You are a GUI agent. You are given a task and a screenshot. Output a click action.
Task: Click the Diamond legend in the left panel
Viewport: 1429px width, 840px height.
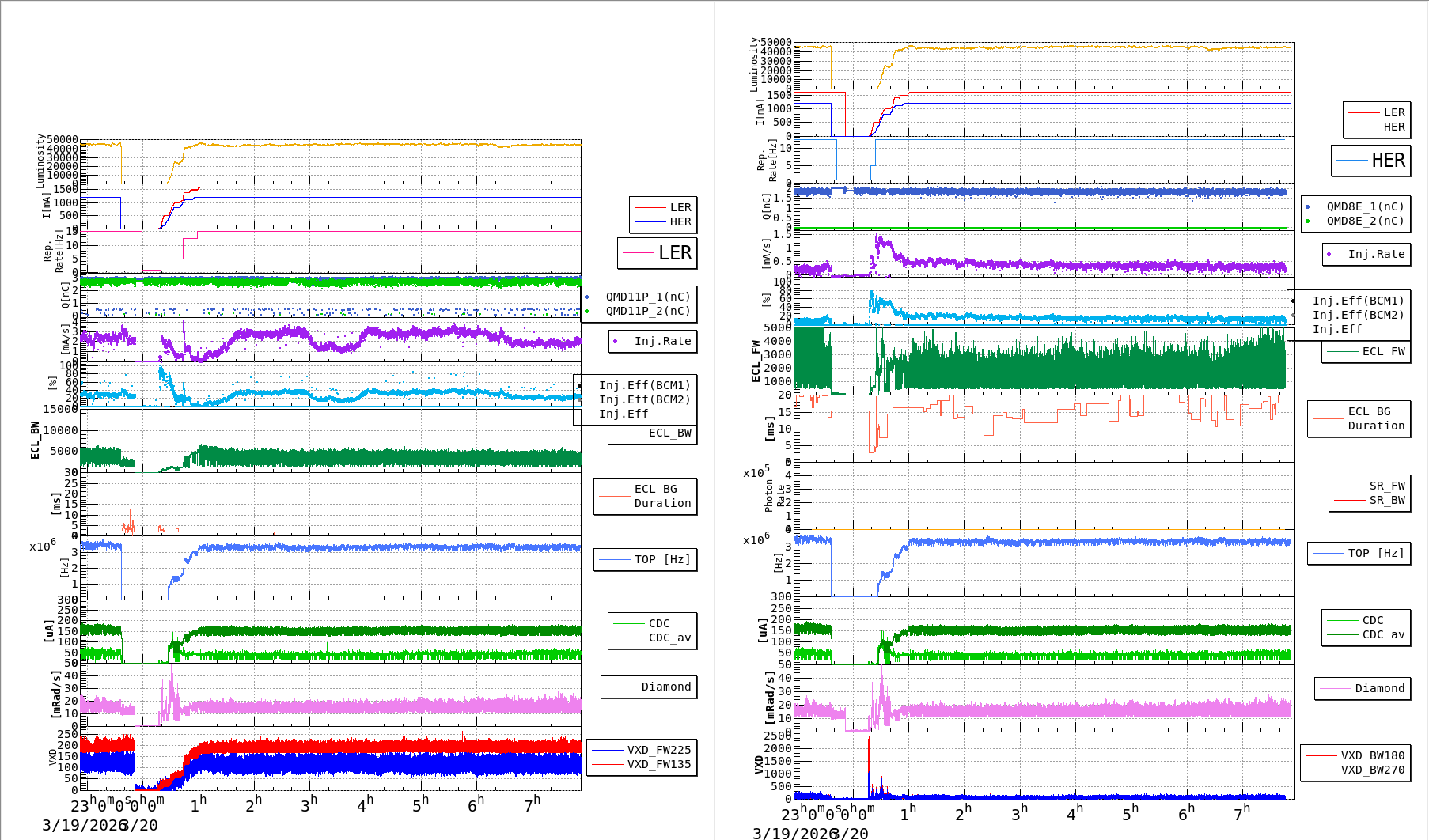(665, 687)
